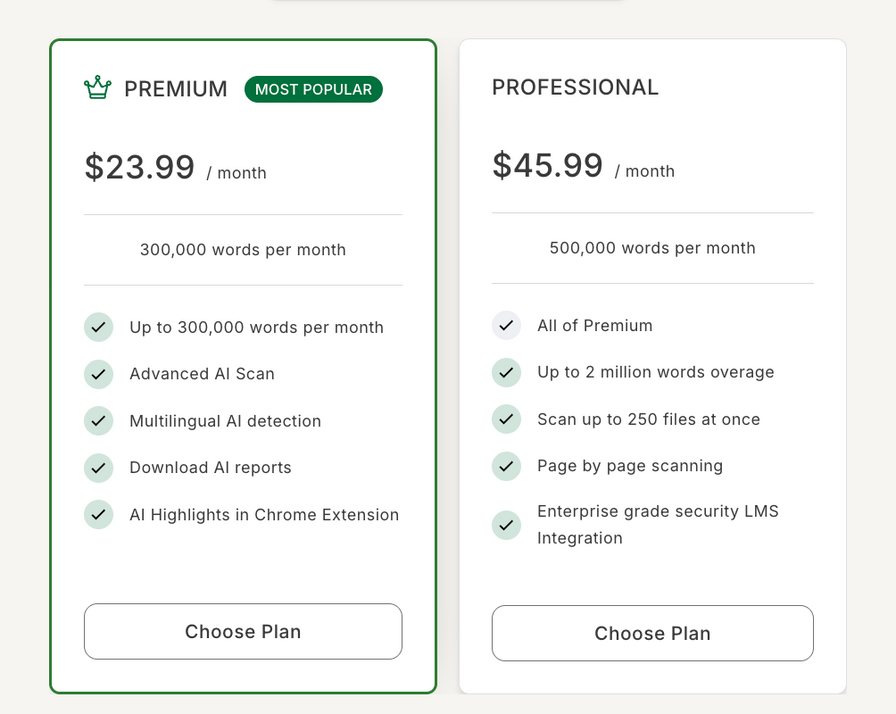Viewport: 896px width, 714px height.
Task: Click the $23.99 per month price
Action: 175,167
